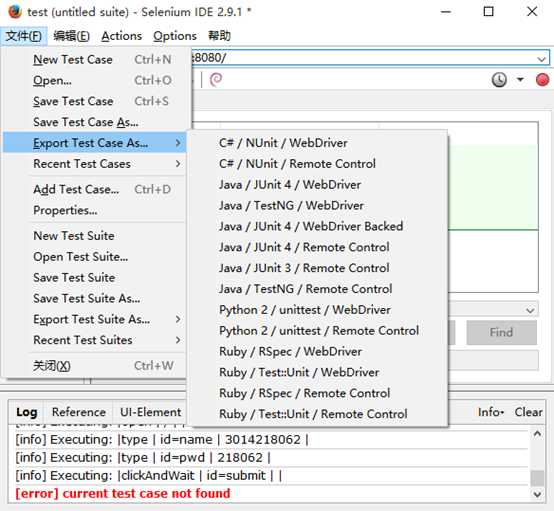The image size is (554, 511).
Task: Choose Open Test Suite...
Action: tap(94, 257)
